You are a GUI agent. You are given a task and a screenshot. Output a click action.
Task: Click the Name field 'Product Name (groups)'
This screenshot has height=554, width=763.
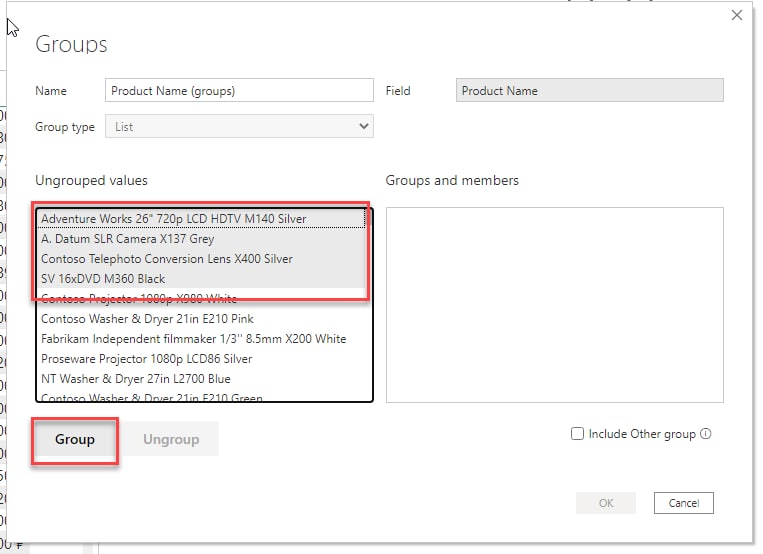tap(239, 91)
